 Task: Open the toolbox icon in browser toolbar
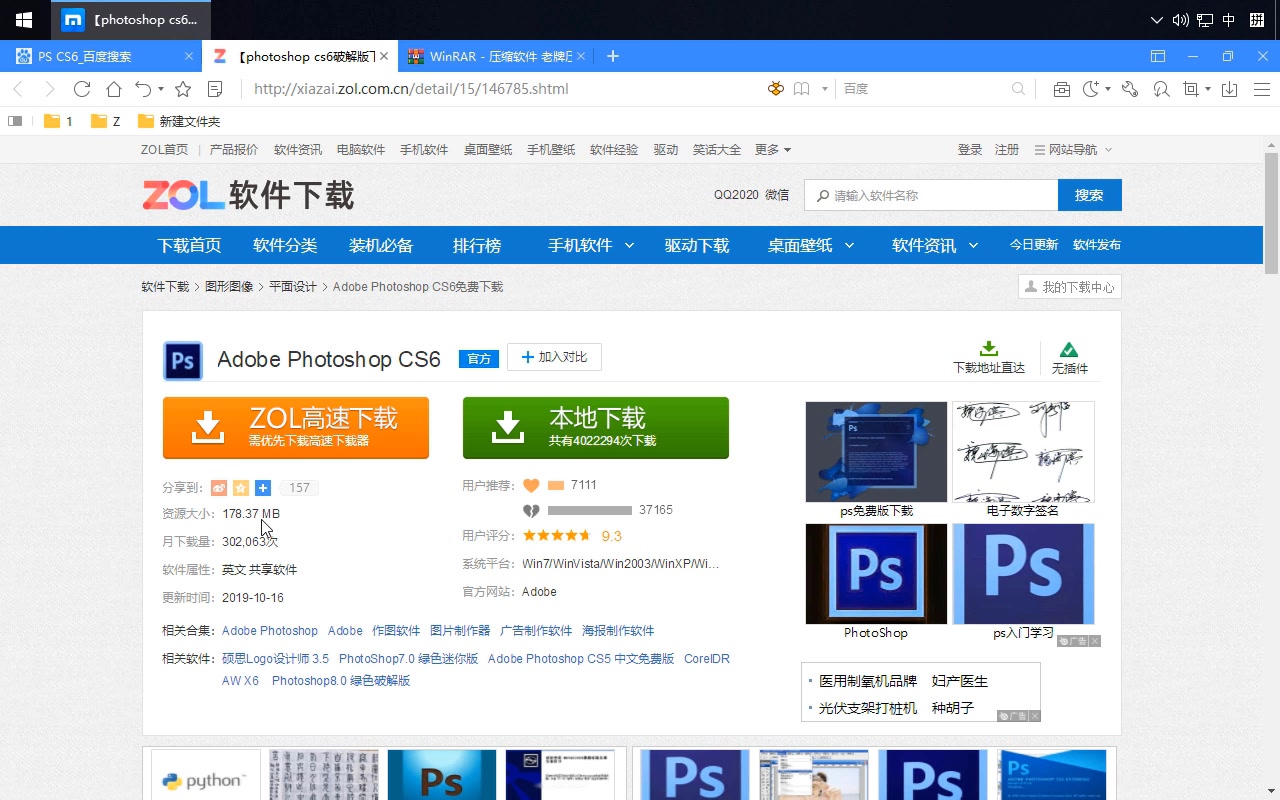pyautogui.click(x=1062, y=89)
